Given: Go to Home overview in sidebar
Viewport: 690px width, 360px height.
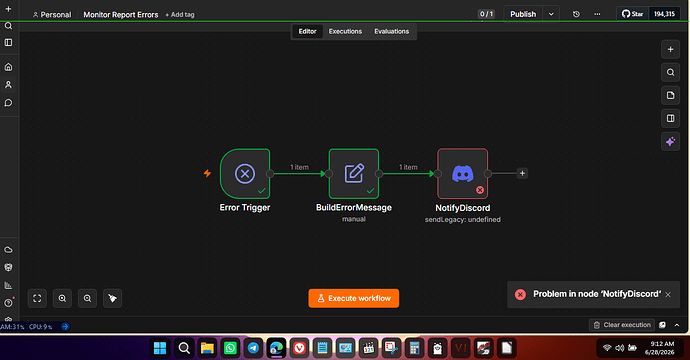Looking at the screenshot, I should pos(8,67).
